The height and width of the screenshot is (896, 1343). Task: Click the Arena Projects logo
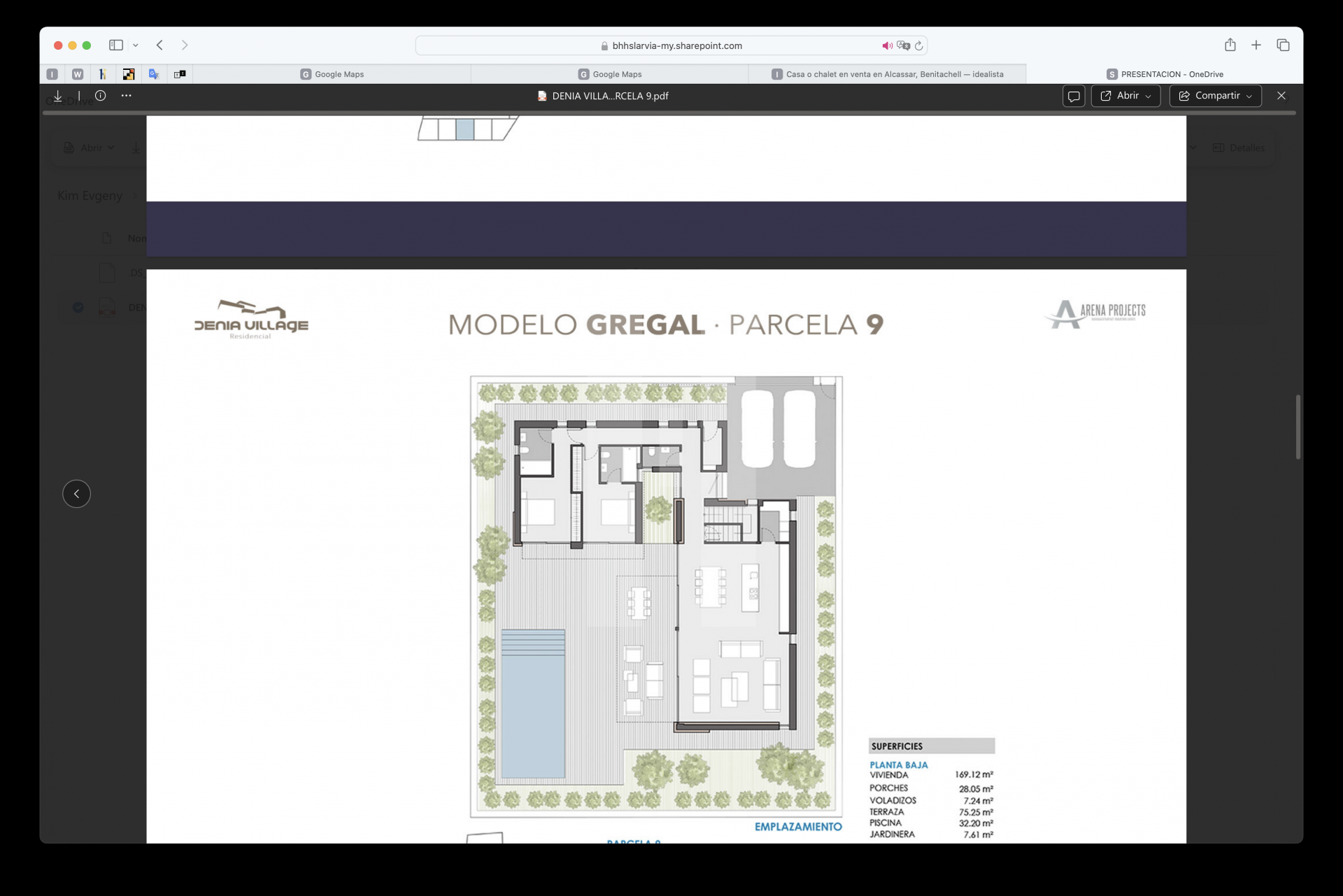pos(1095,313)
